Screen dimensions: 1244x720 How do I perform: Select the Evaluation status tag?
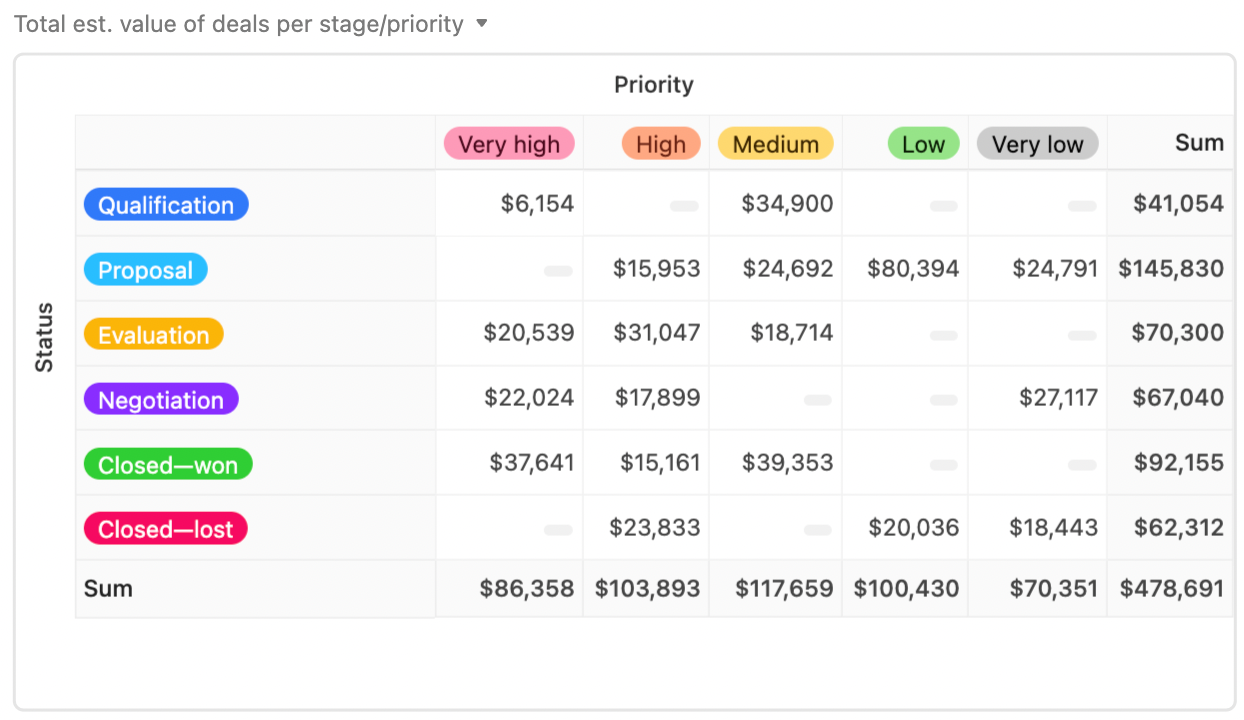tap(154, 335)
